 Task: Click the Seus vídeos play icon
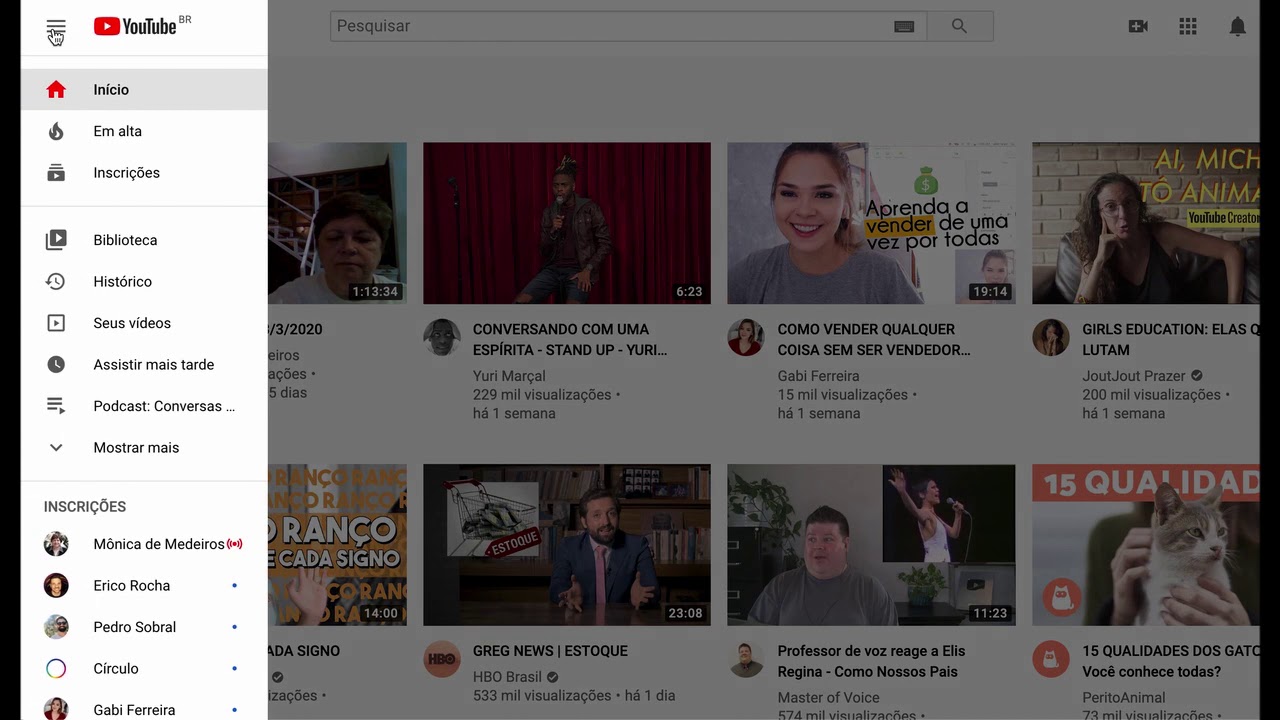pos(56,323)
